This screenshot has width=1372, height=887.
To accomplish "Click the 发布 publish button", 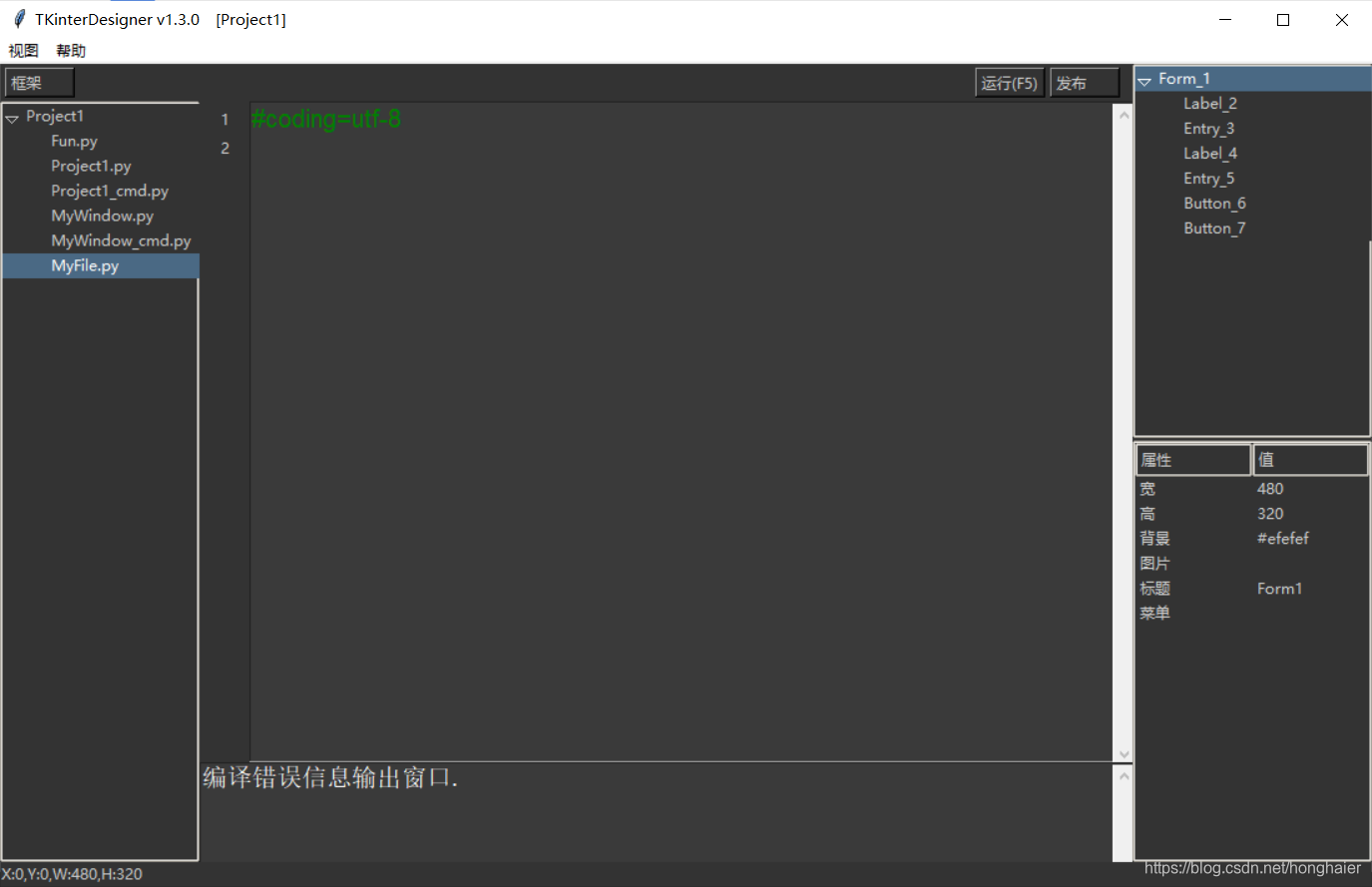I will (x=1085, y=83).
